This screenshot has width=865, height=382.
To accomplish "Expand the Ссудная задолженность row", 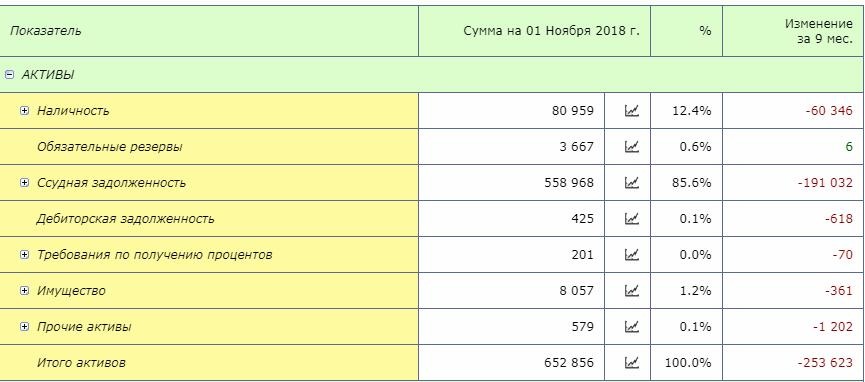I will tap(24, 183).
